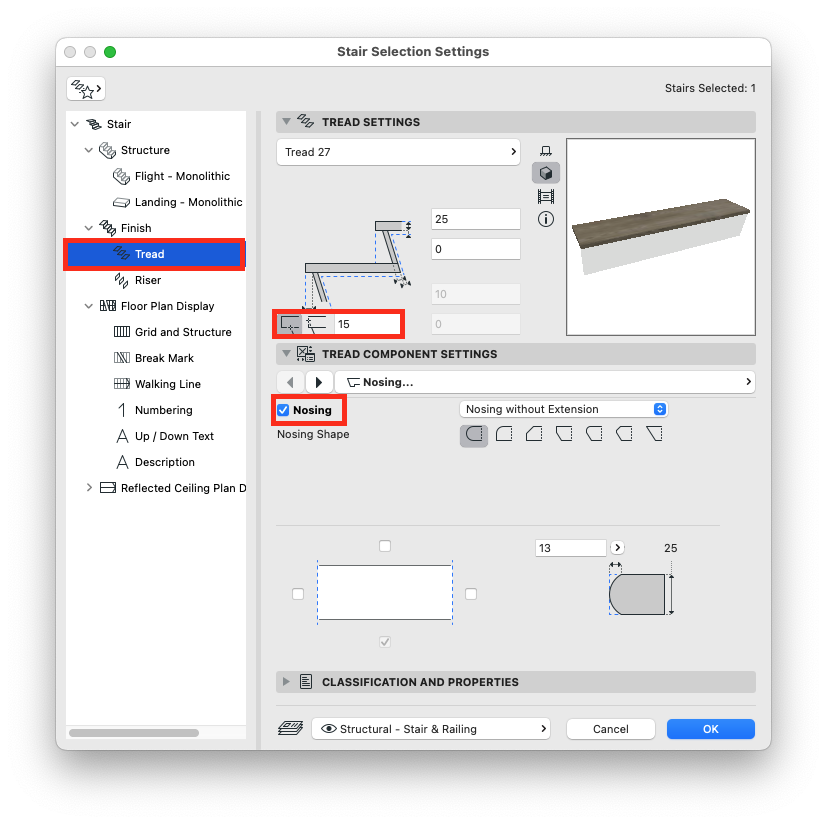Cancel the Stair Selection Settings dialog
Image resolution: width=827 pixels, height=824 pixels.
(x=610, y=728)
